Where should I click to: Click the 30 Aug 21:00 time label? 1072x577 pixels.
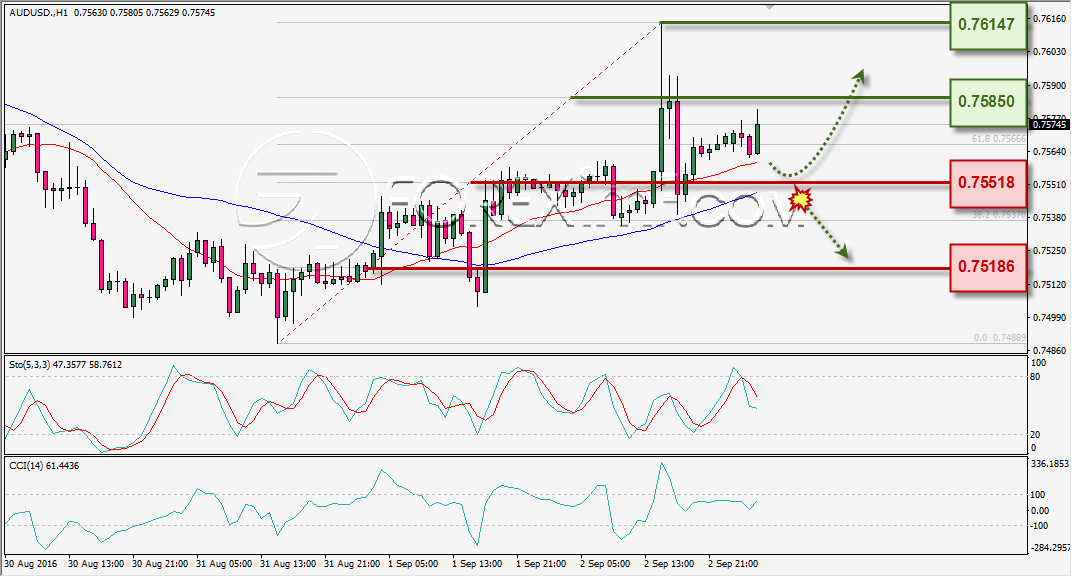161,564
